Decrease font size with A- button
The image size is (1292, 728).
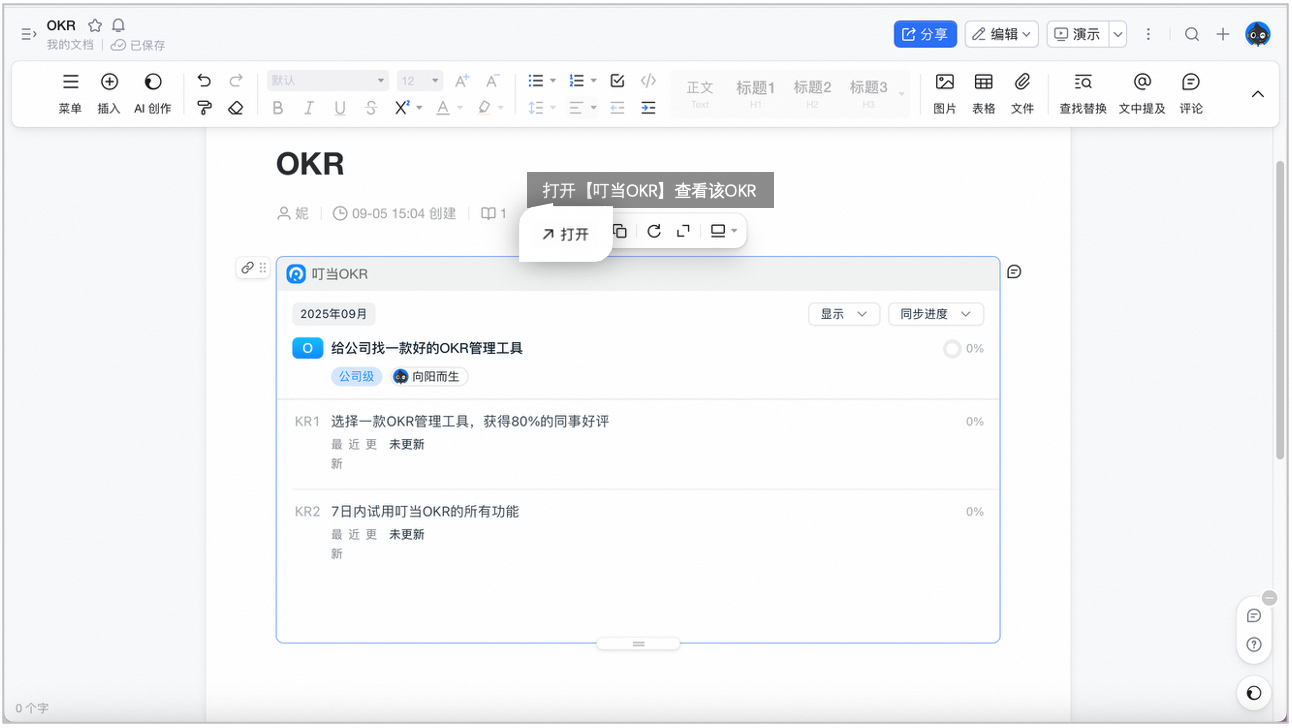(493, 81)
